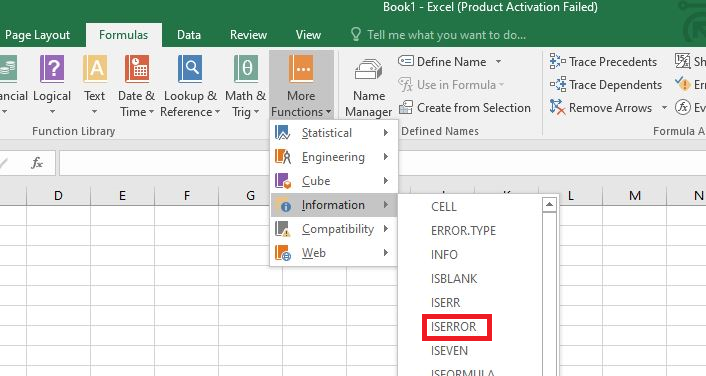Image resolution: width=706 pixels, height=376 pixels.
Task: Click the Insert Function fx icon
Action: point(37,163)
